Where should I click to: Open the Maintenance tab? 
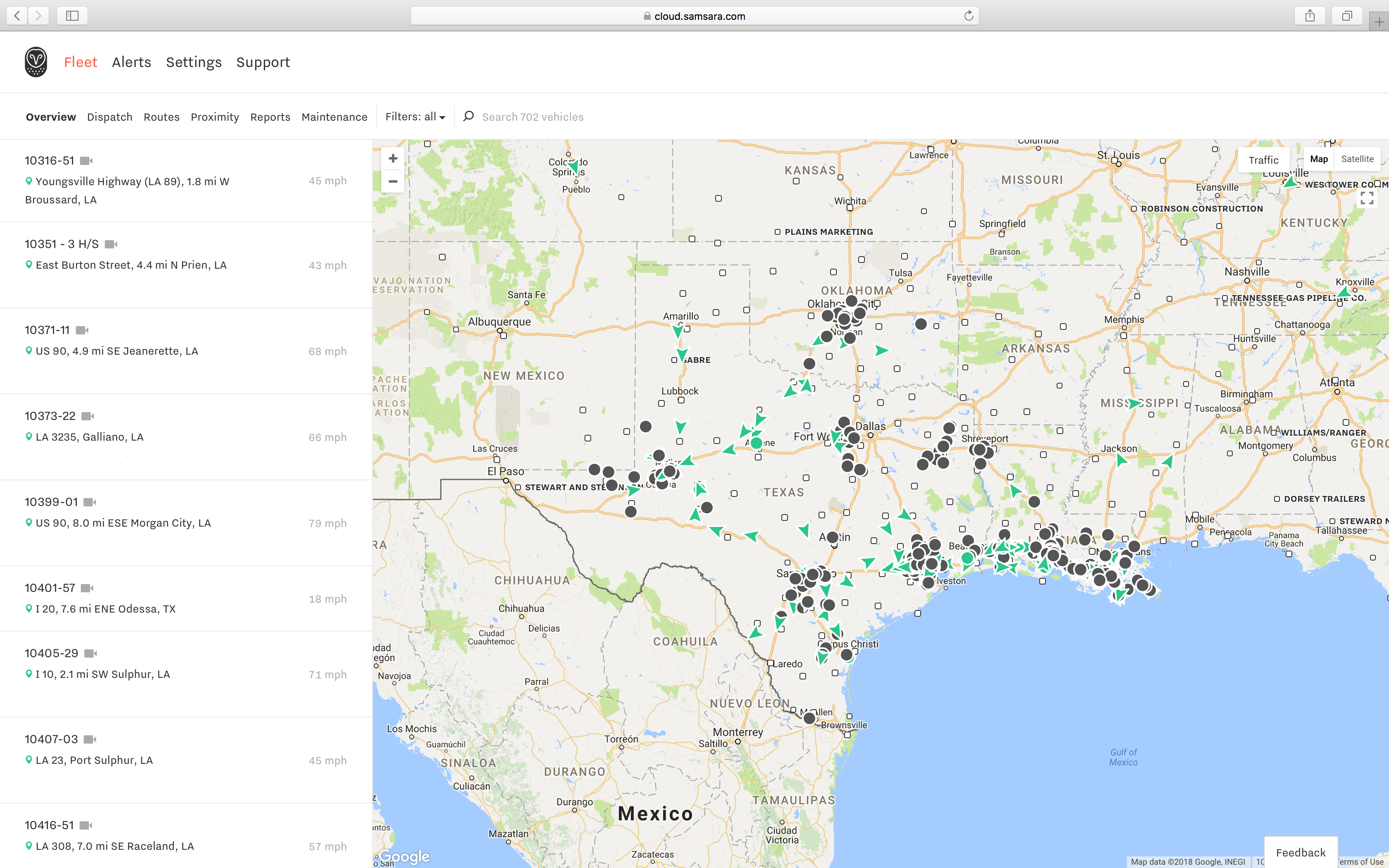click(x=334, y=117)
